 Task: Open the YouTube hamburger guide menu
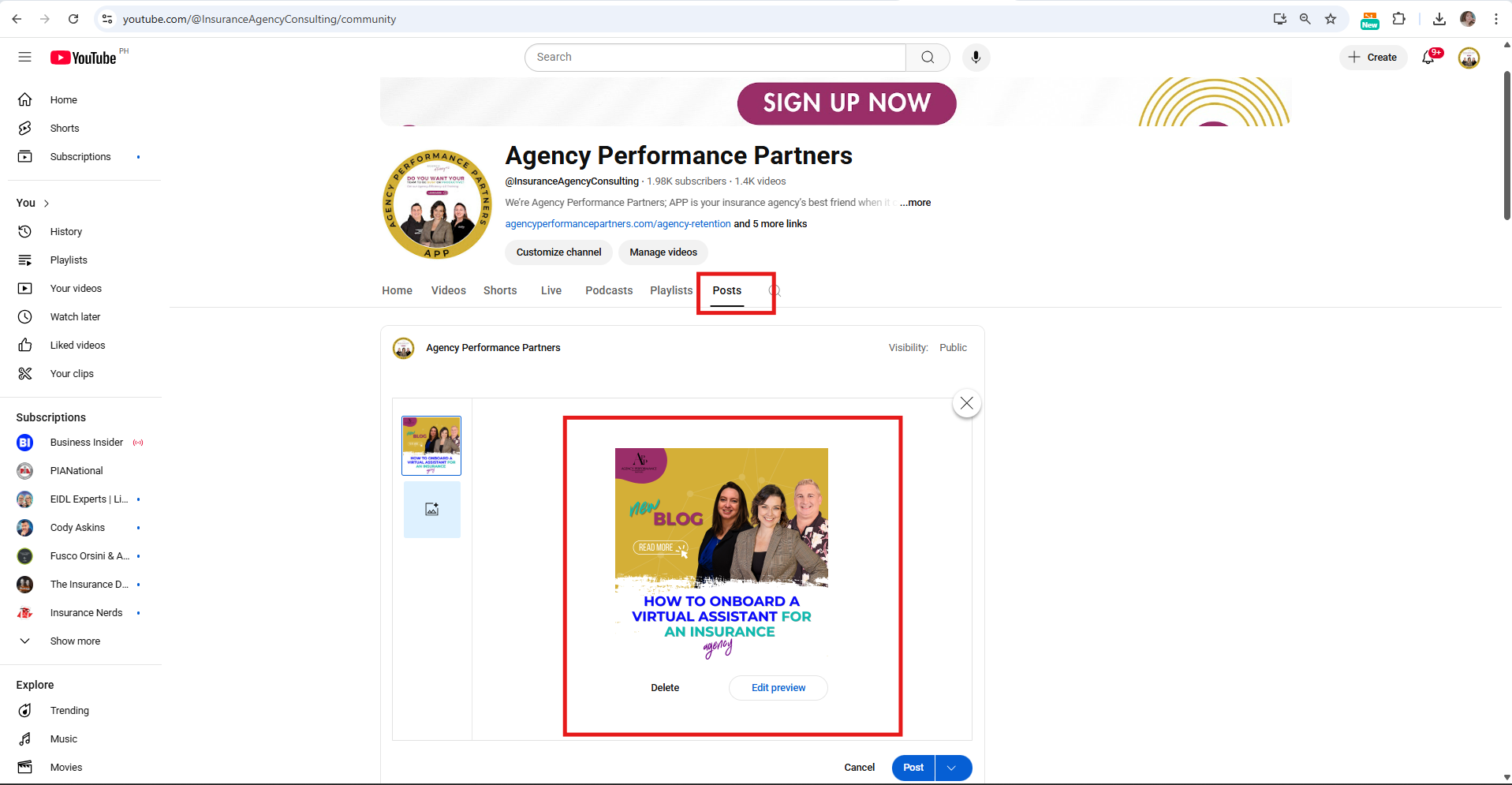point(24,57)
